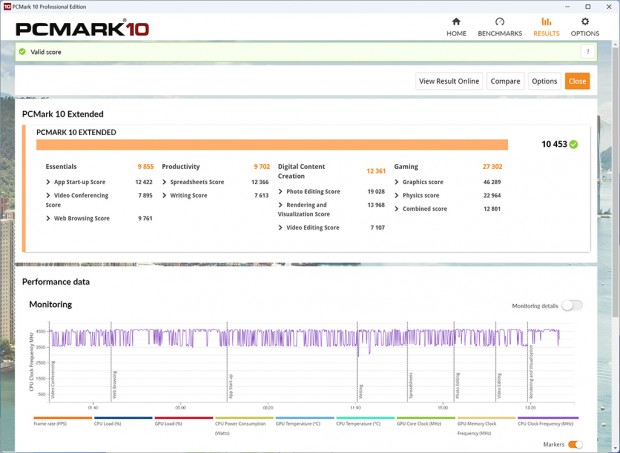Close the result with orange Close button
Screen dimensions: 620x453
[x=577, y=81]
